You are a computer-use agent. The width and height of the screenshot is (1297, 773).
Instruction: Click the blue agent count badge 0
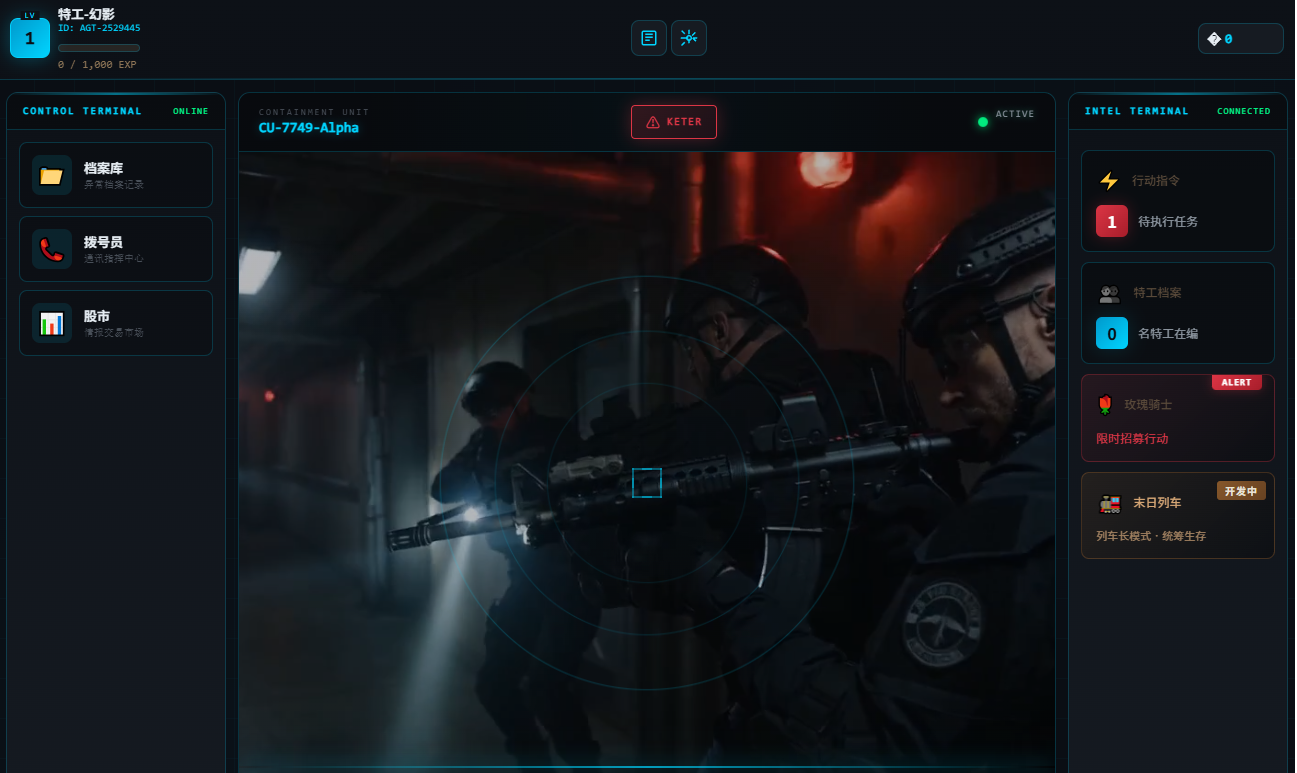coord(1111,333)
